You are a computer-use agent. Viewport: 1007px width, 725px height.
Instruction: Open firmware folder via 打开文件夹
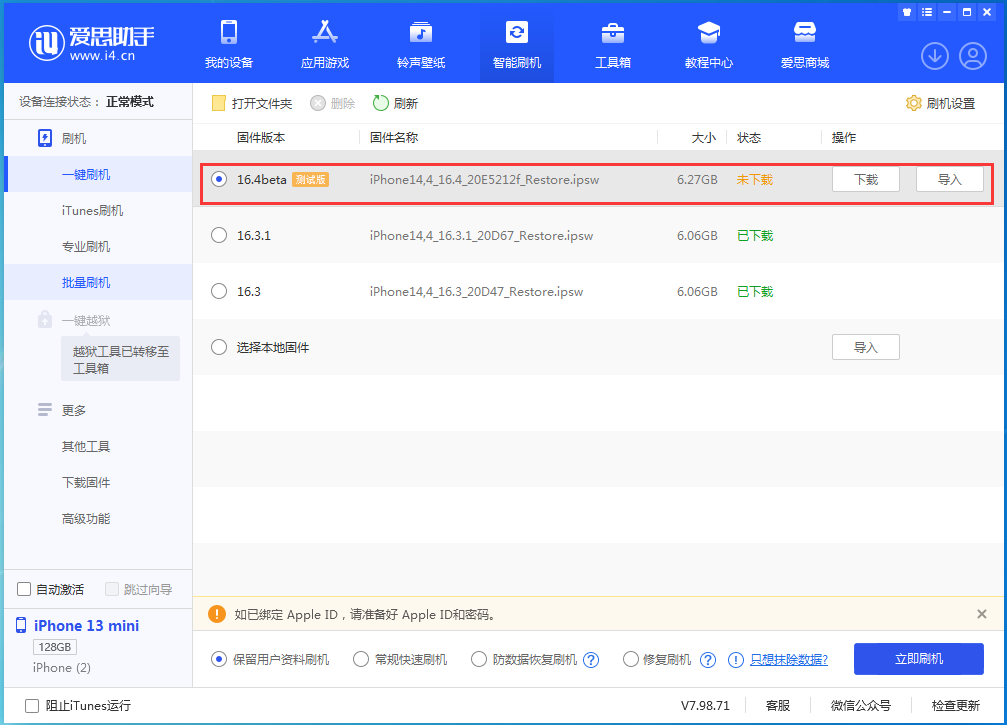(252, 103)
